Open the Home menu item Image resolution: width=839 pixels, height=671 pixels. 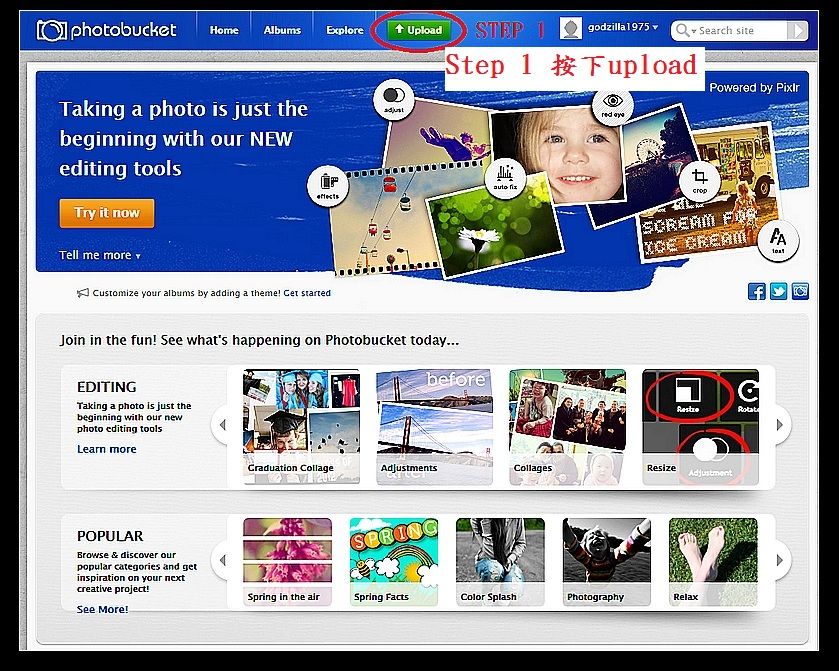pyautogui.click(x=224, y=30)
